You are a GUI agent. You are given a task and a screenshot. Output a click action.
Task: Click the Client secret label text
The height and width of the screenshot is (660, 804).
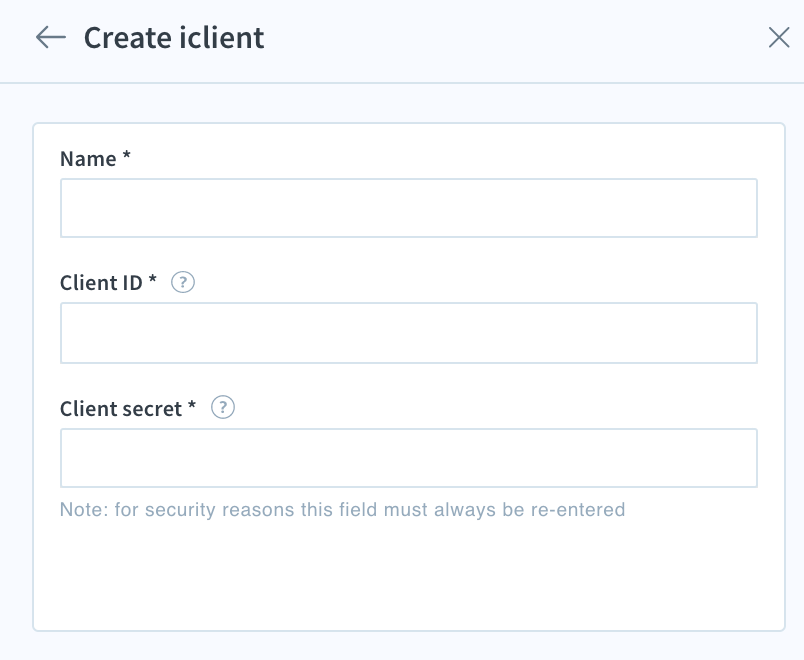click(x=121, y=409)
